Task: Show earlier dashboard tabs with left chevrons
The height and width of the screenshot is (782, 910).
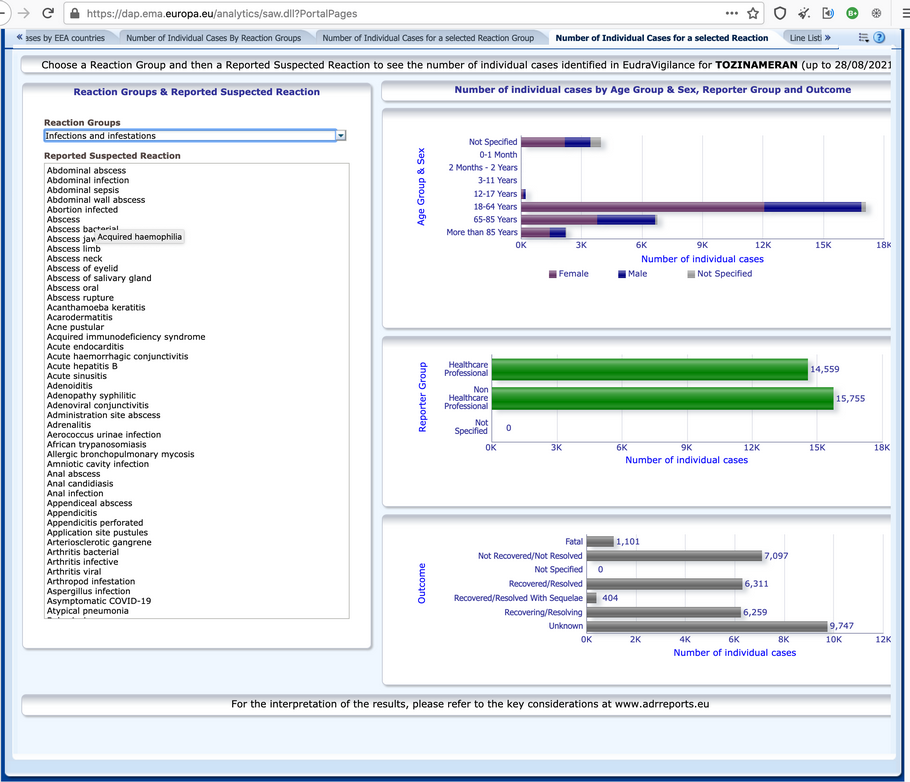Action: (x=20, y=37)
